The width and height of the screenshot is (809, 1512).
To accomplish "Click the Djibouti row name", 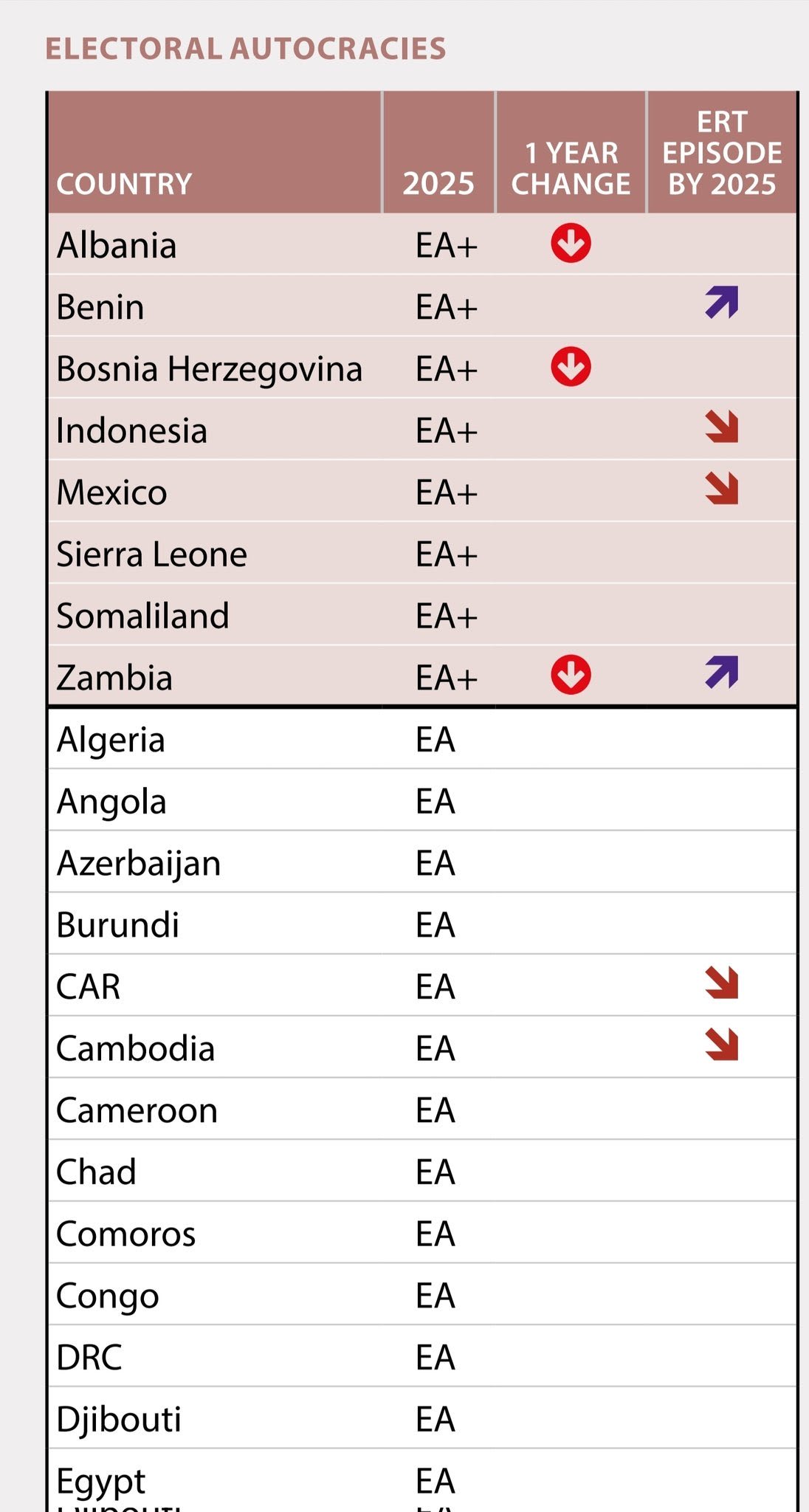I will [119, 1419].
